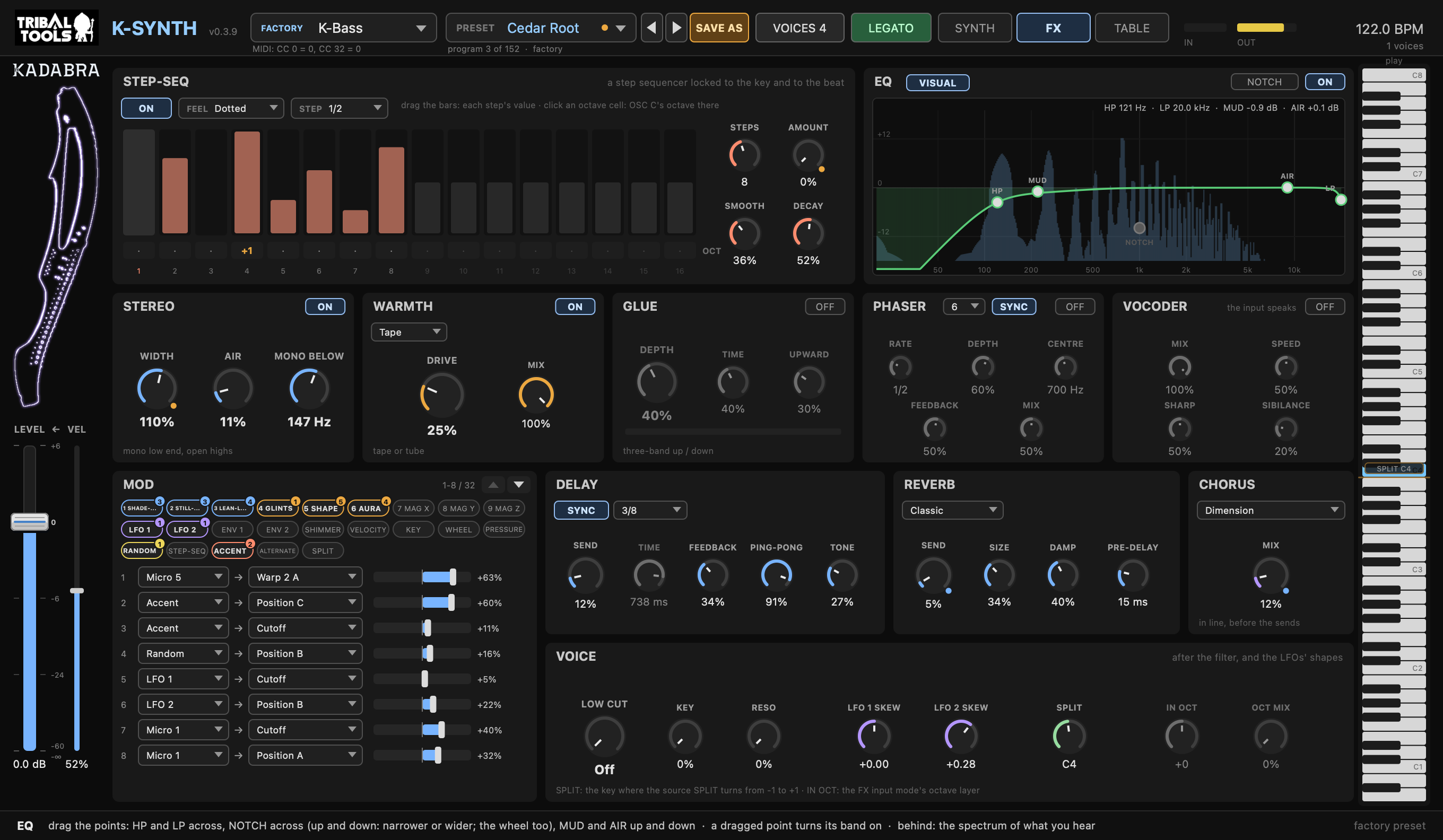Open the Chorus Dimension dropdown
The width and height of the screenshot is (1443, 840).
(1271, 510)
